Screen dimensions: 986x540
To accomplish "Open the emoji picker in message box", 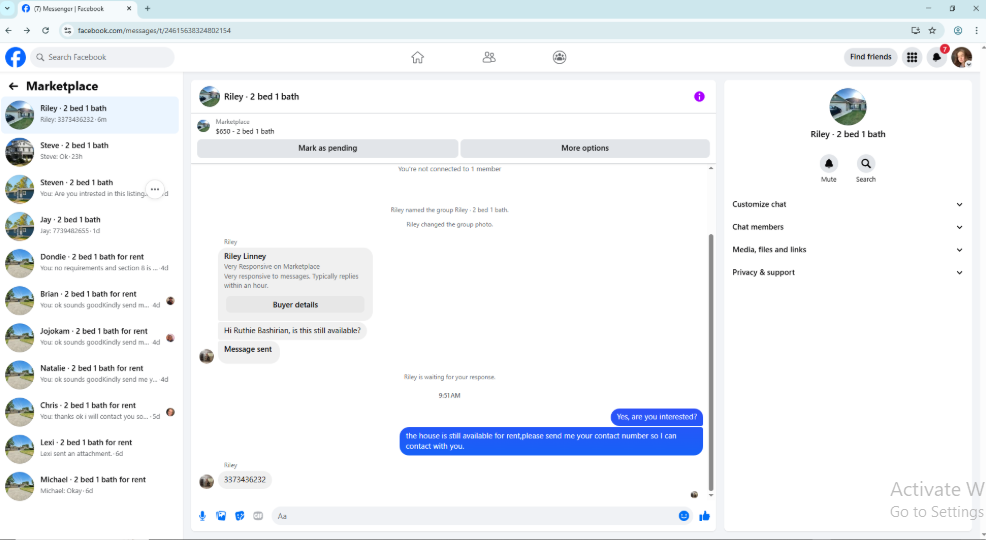I will click(684, 516).
